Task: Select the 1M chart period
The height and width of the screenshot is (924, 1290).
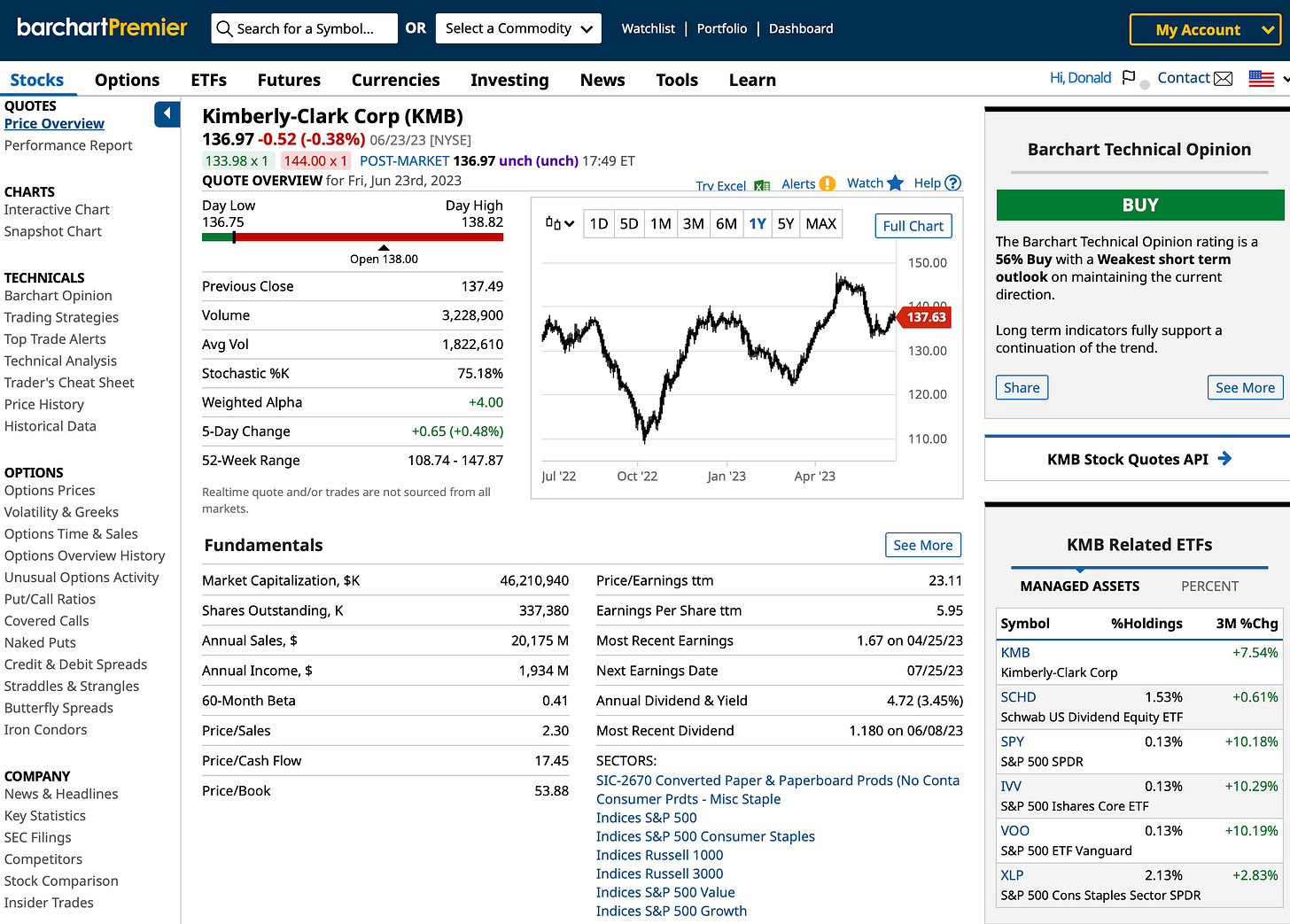Action: tap(661, 223)
